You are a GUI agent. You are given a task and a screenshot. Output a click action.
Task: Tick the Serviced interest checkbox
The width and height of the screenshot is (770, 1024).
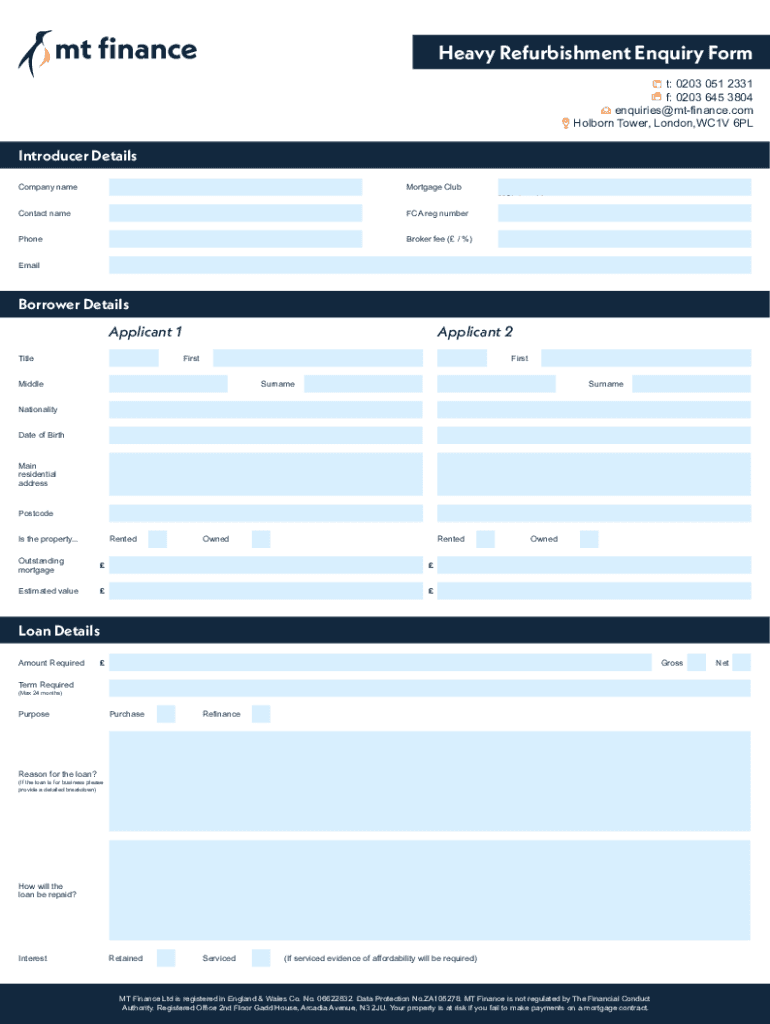pos(261,958)
